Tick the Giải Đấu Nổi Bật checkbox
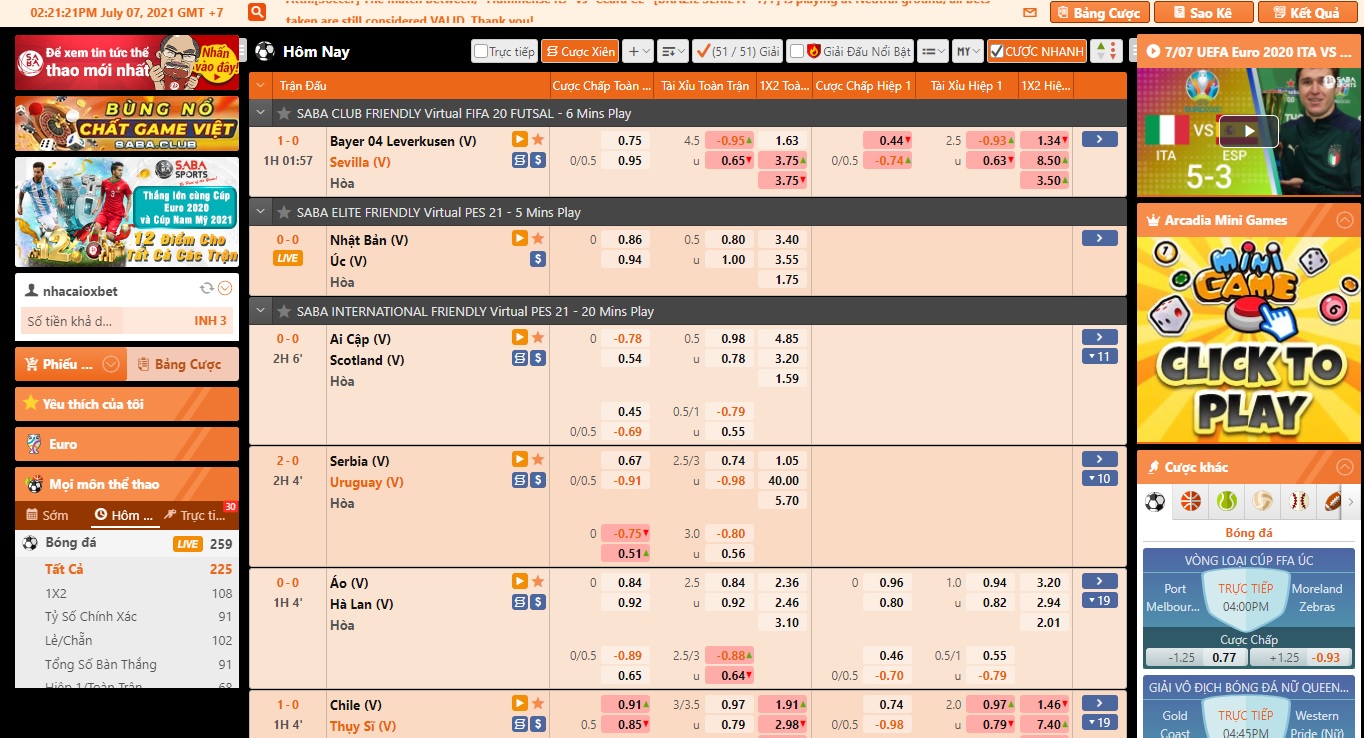Screen dimensions: 1364x738 click(x=796, y=51)
